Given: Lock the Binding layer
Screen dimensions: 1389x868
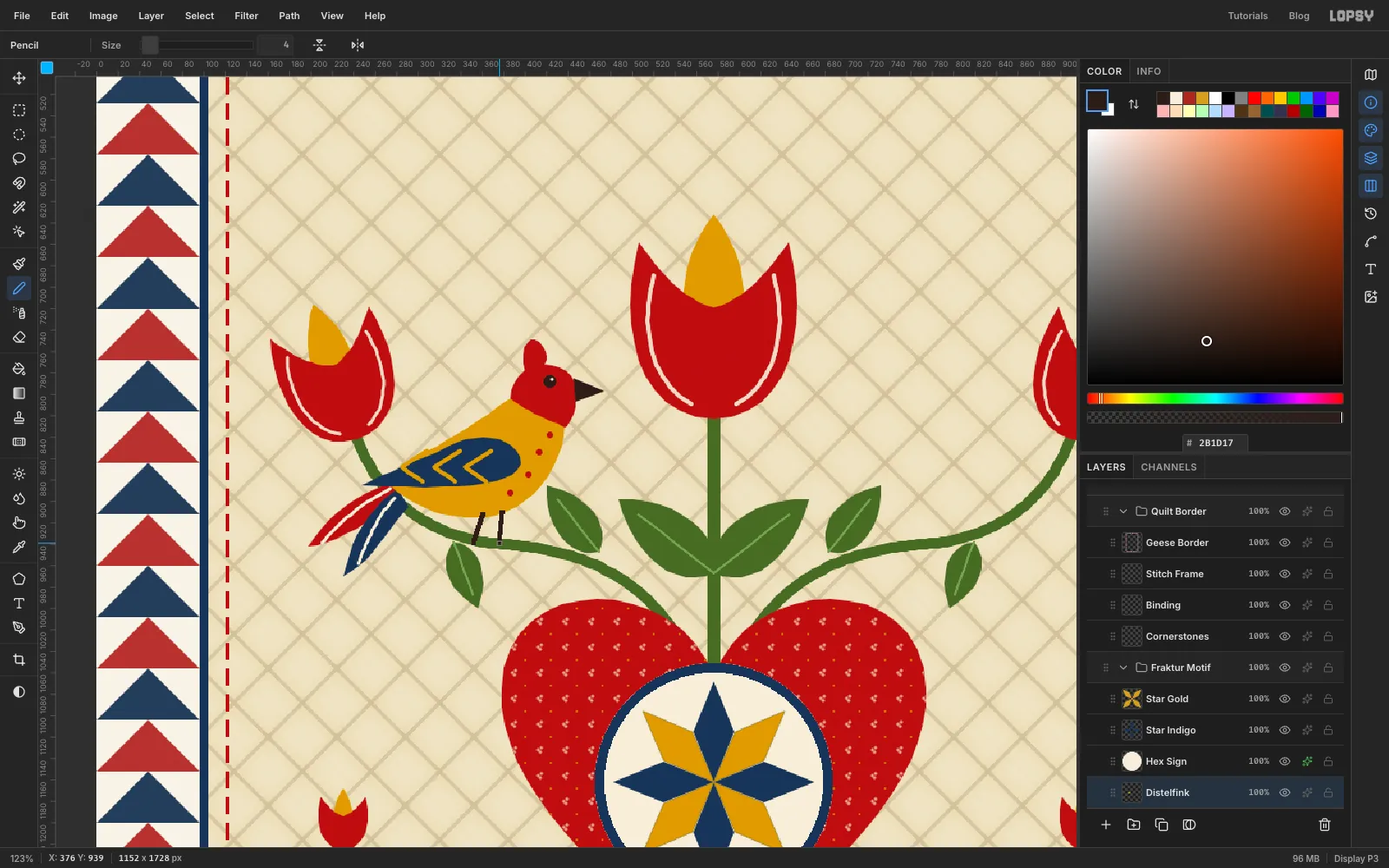Looking at the screenshot, I should pos(1328,605).
